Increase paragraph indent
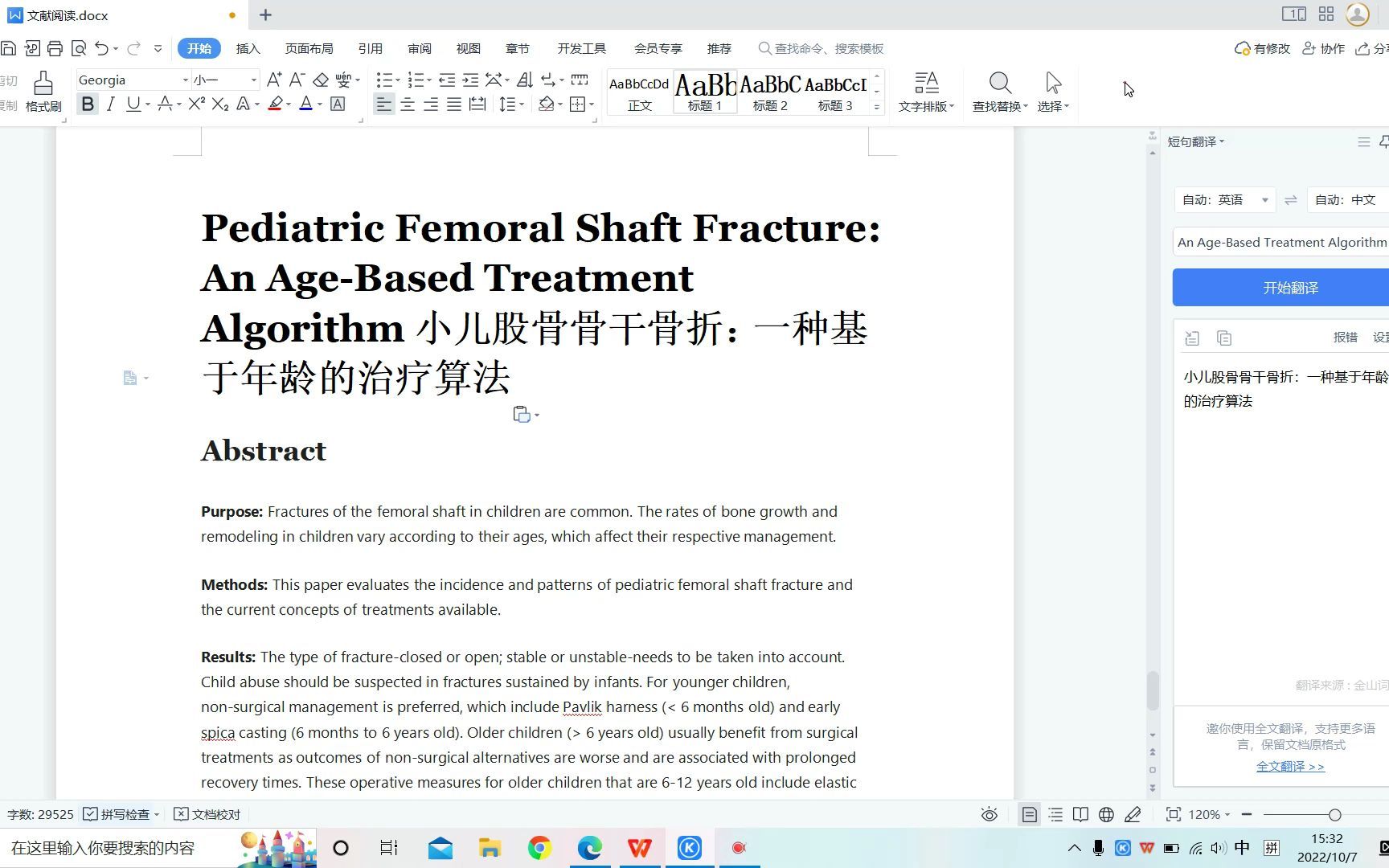This screenshot has height=868, width=1389. click(470, 80)
